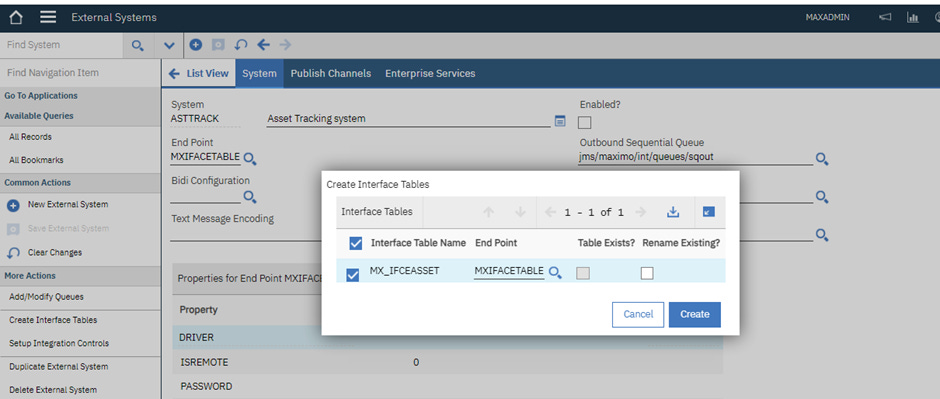Click the New Record plus icon in toolbar
The width and height of the screenshot is (940, 399).
pyautogui.click(x=195, y=45)
